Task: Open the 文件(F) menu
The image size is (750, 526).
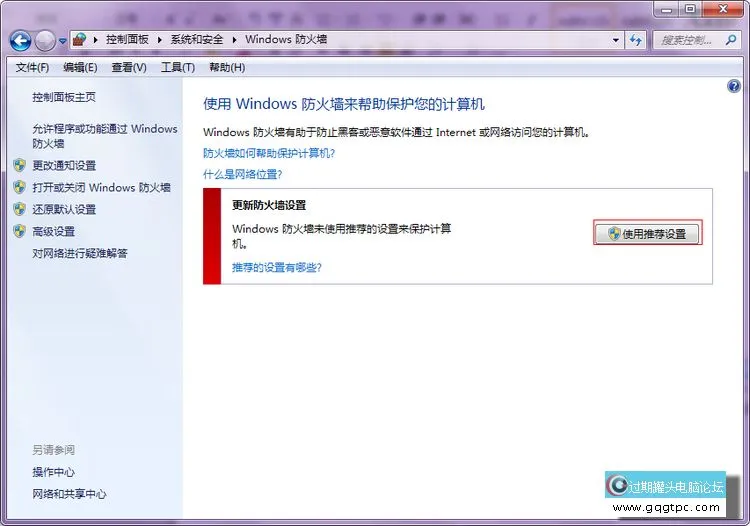Action: 32,67
